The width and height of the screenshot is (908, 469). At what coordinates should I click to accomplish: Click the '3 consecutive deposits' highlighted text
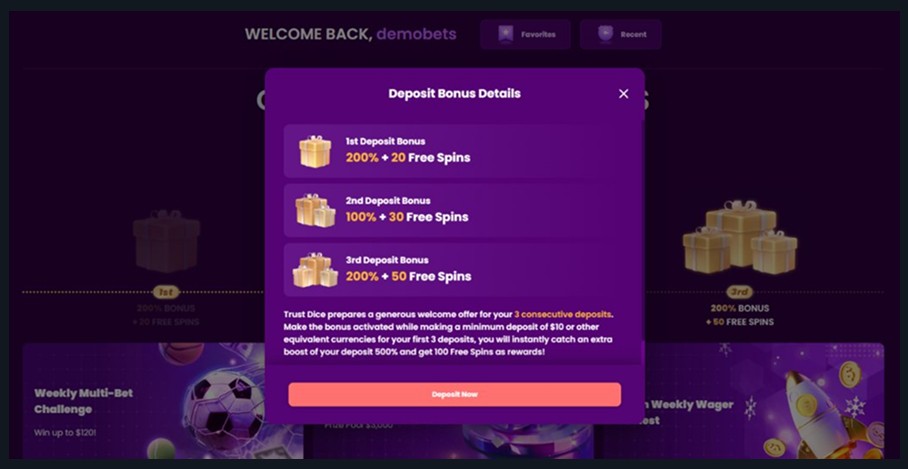point(562,314)
